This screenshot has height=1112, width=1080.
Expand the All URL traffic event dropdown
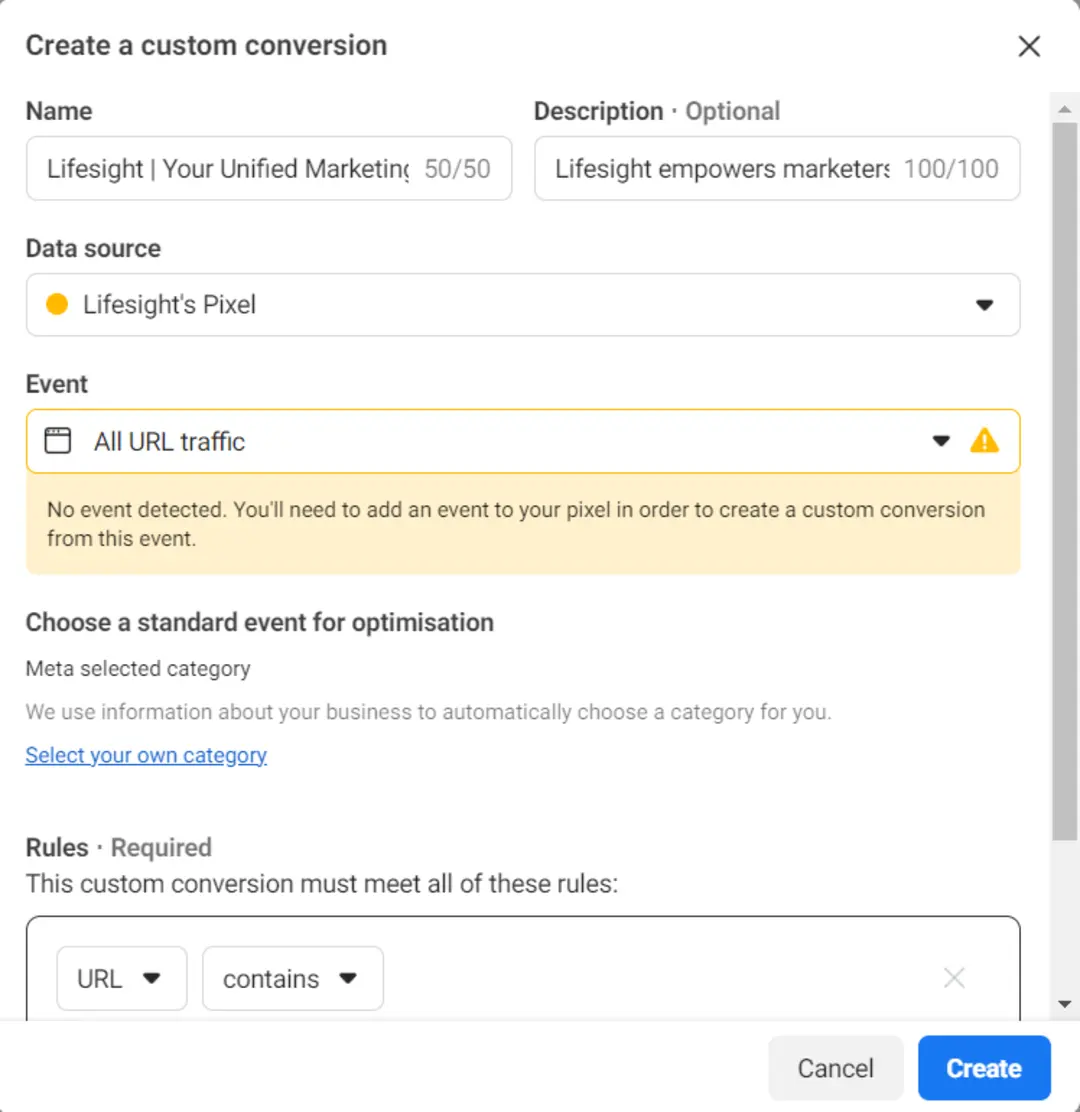(940, 441)
